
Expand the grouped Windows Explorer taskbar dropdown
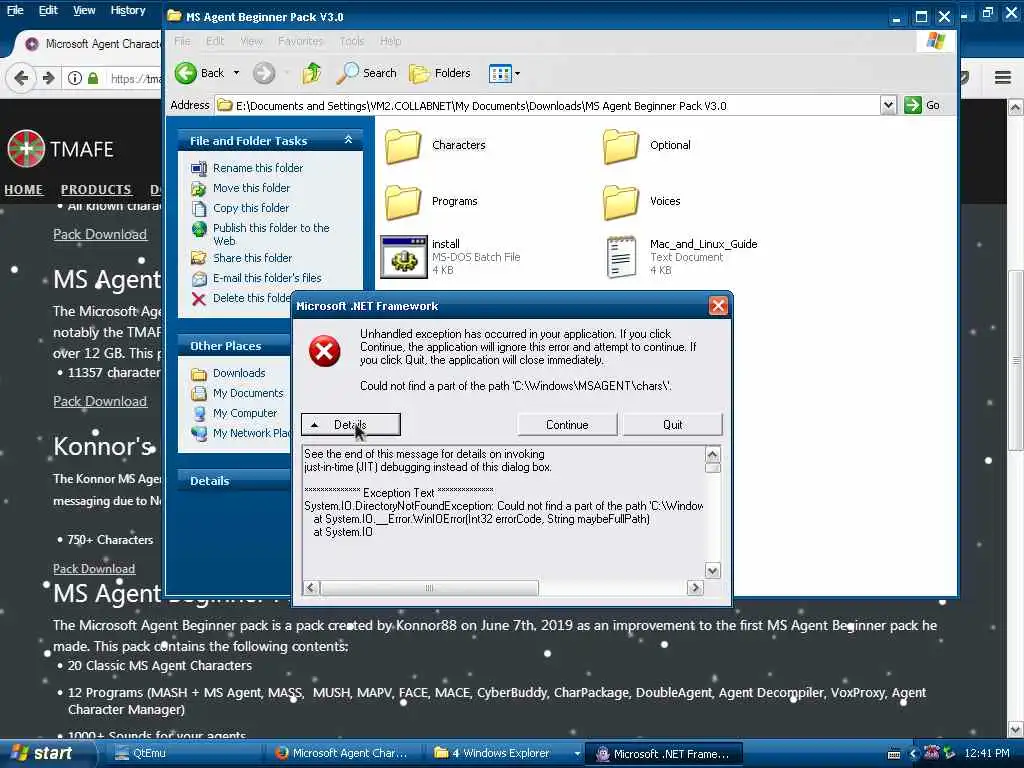pyautogui.click(x=577, y=754)
